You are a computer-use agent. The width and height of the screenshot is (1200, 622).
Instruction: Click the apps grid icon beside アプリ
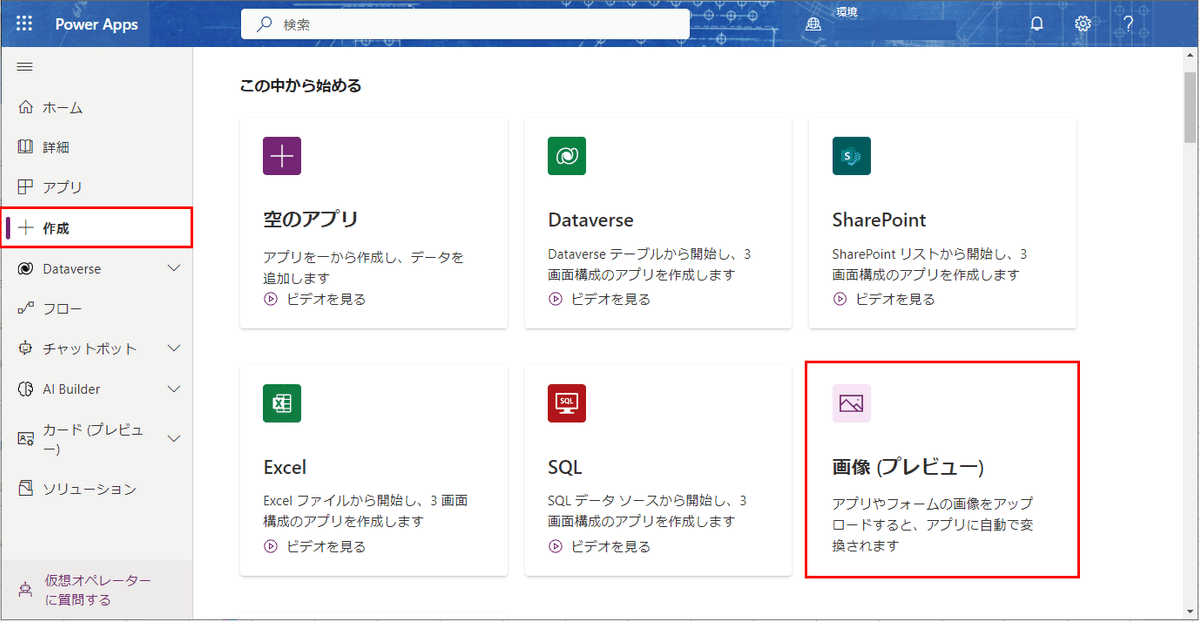[x=26, y=187]
